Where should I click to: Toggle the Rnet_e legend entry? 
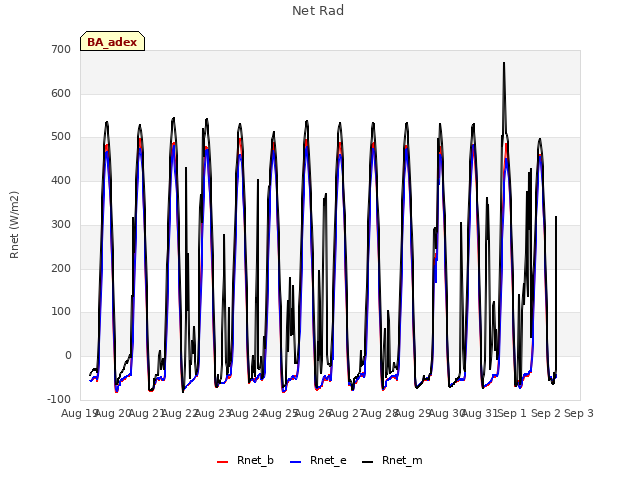(x=318, y=461)
